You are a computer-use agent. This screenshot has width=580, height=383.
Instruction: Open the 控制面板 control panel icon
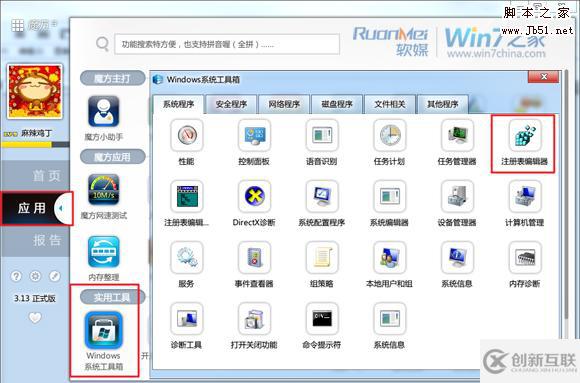coord(254,135)
